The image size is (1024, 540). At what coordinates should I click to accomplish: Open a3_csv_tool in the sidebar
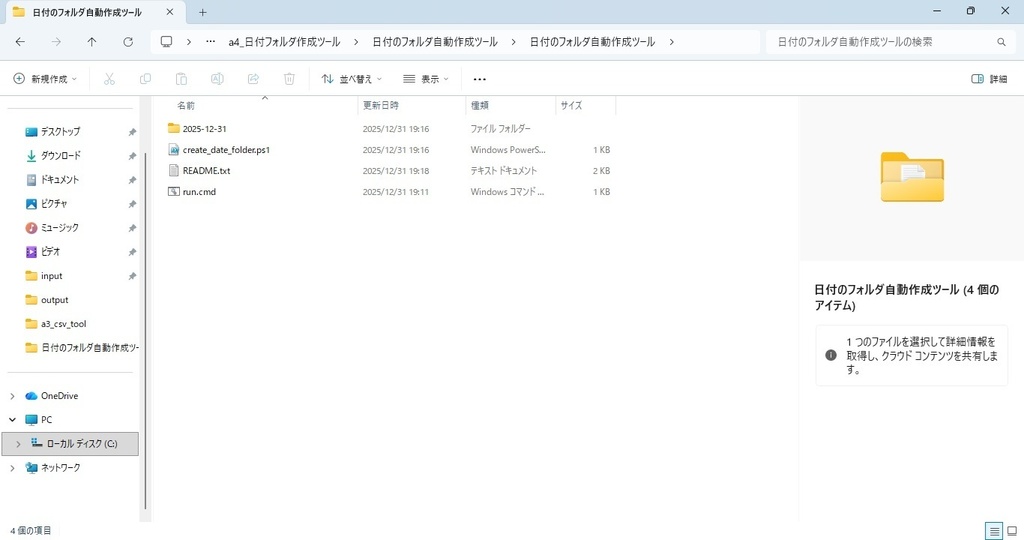(63, 324)
